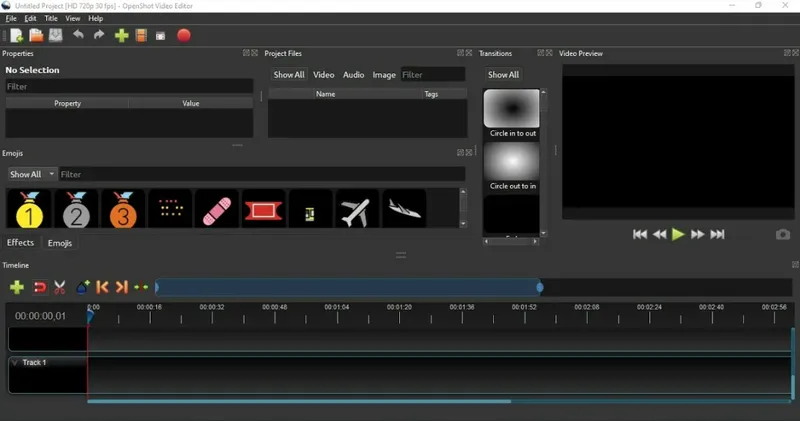Viewport: 800px width, 421px height.
Task: Activate the razor scissors tool
Action: tap(60, 287)
